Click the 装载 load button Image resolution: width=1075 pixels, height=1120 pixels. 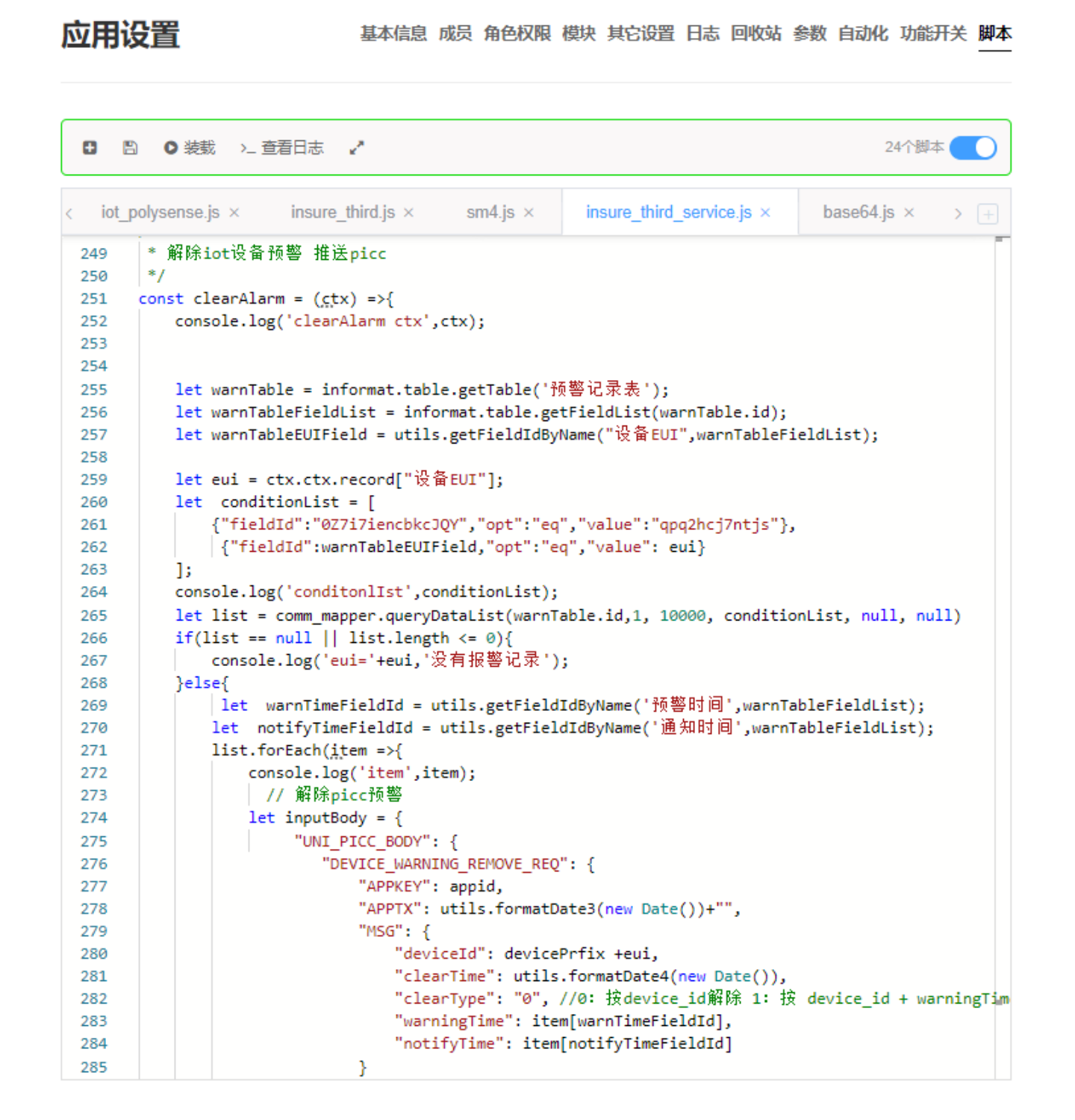pyautogui.click(x=190, y=148)
